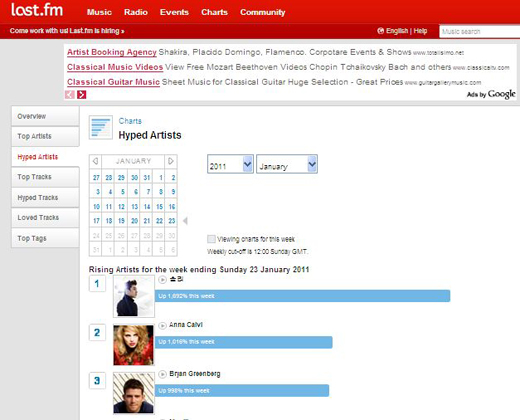Go to previous month in calendar
Viewport: 520px width, 420px height.
(x=95, y=161)
